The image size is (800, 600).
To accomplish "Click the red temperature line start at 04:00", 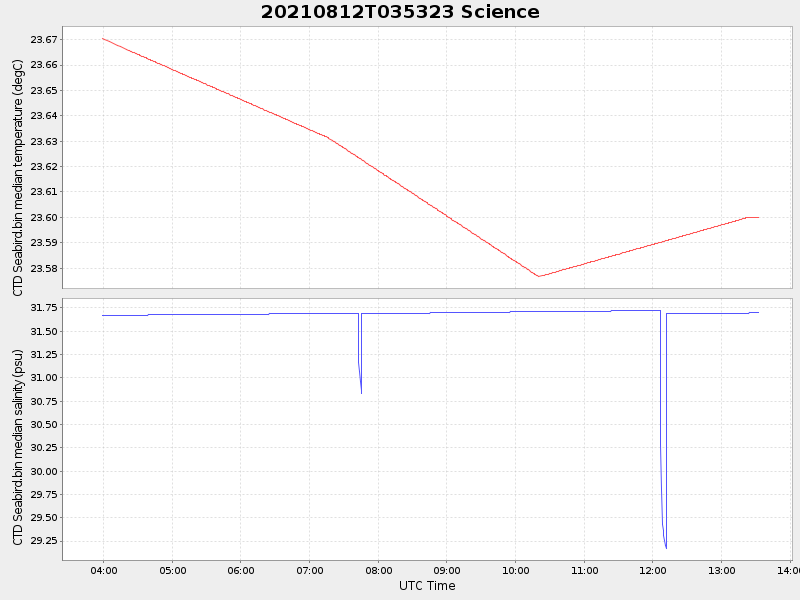I will 103,38.
